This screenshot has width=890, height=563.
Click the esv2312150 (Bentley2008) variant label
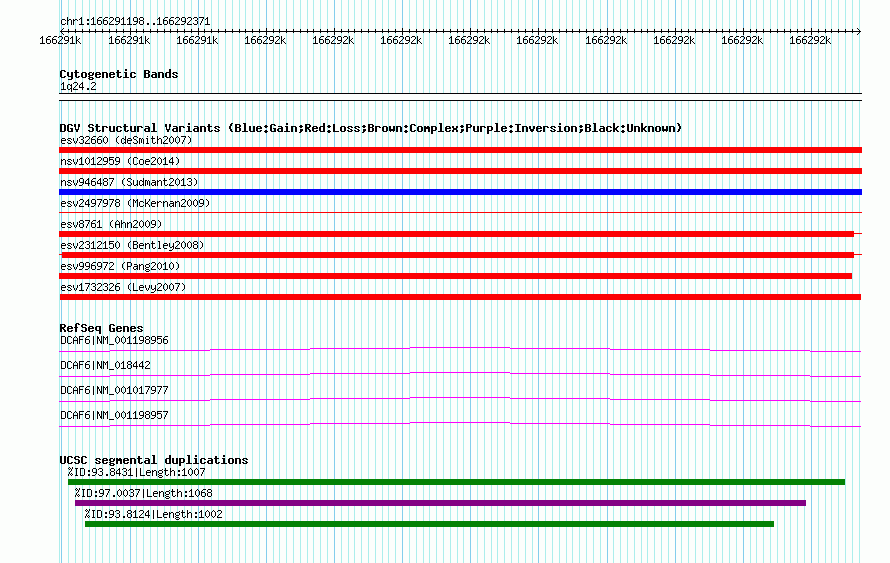[132, 245]
